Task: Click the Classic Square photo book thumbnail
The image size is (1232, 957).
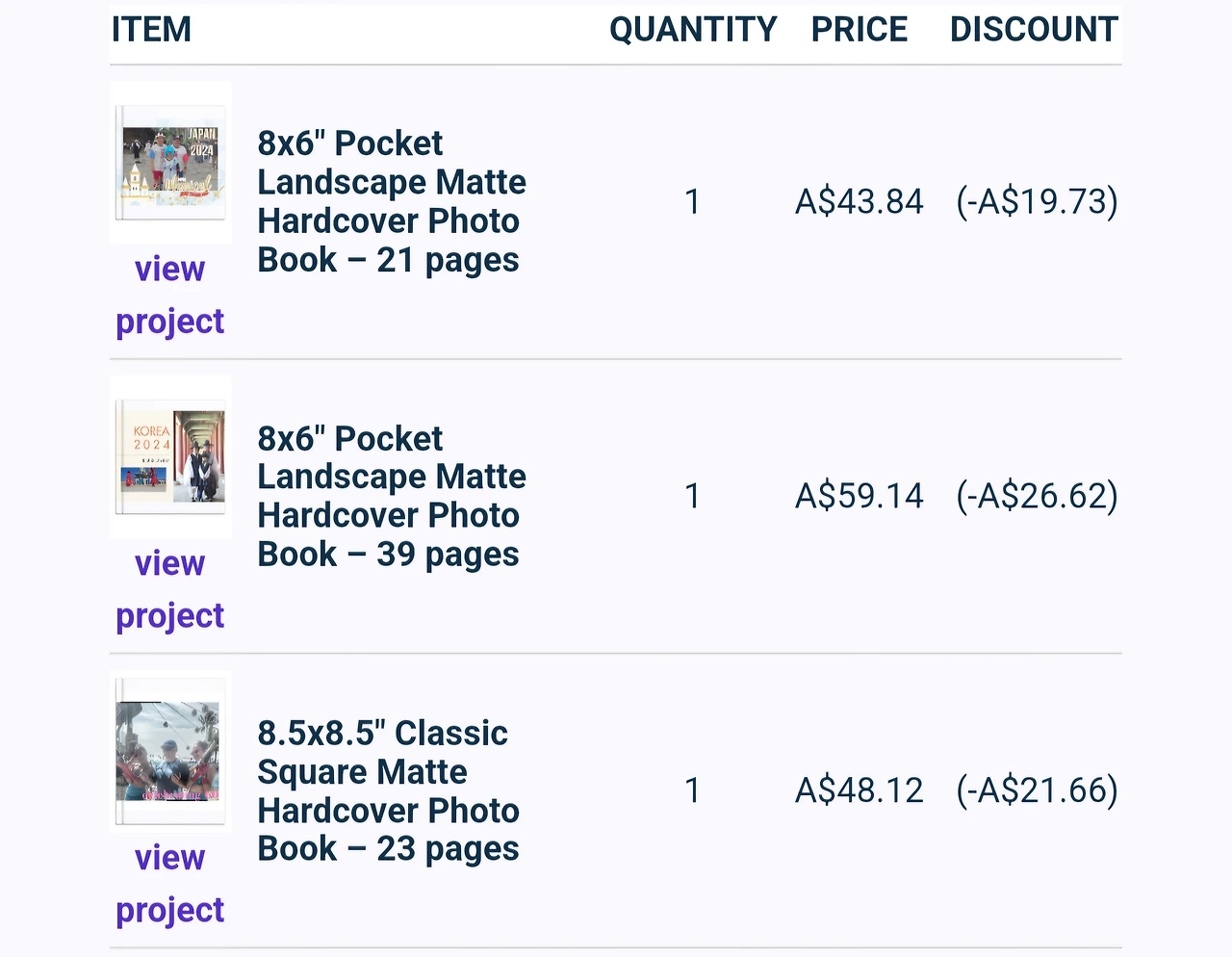Action: [170, 752]
